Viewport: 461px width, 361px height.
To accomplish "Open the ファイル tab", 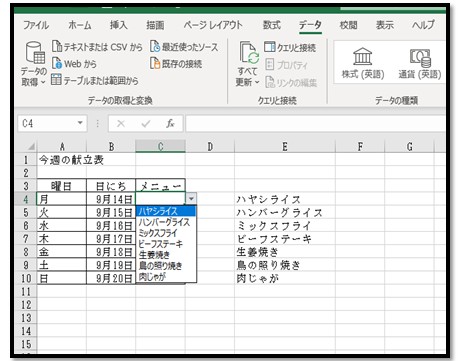I will click(x=36, y=25).
